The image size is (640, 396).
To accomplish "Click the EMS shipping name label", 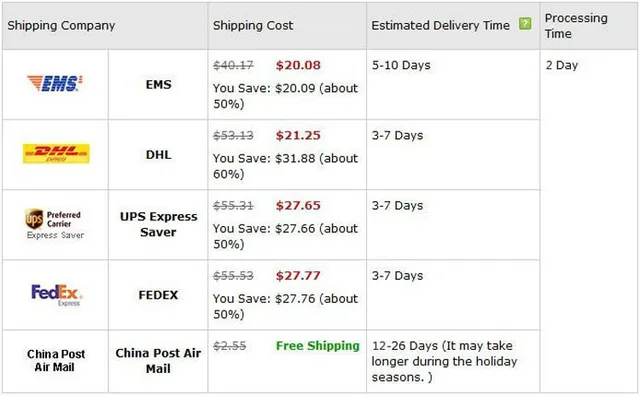I will [x=158, y=85].
